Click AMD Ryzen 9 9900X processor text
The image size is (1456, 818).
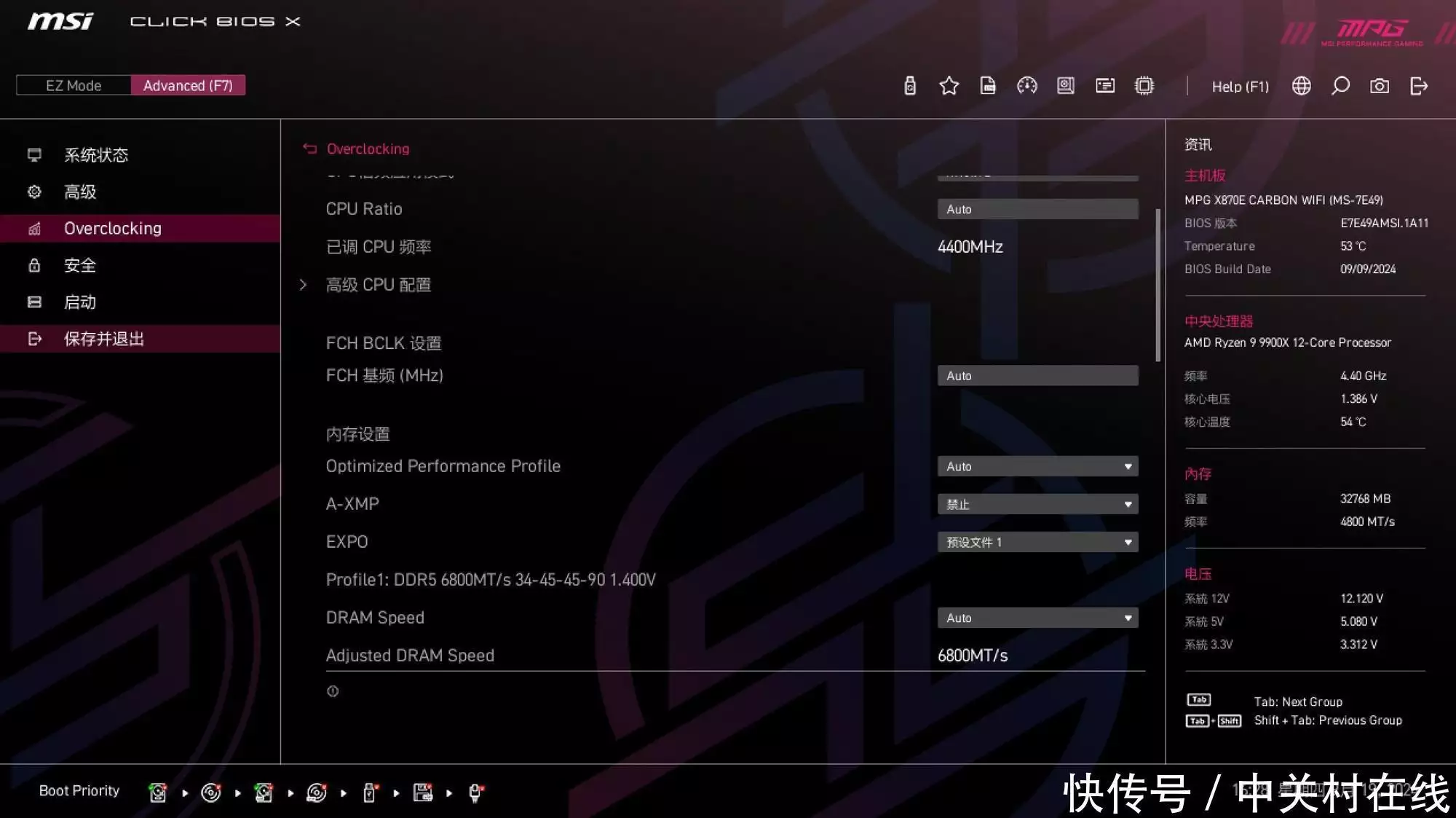coord(1287,342)
